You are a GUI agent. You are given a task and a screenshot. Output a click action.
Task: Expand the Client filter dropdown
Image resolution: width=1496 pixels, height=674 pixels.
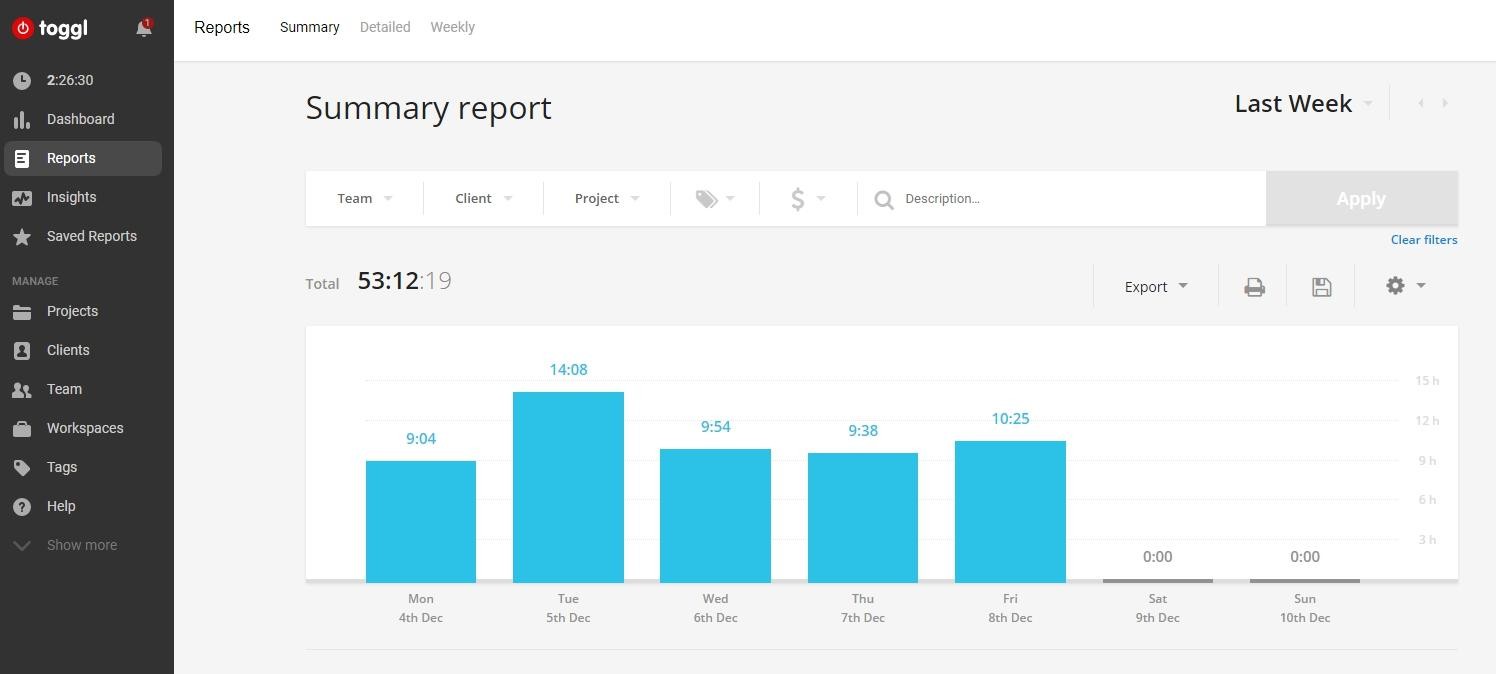pyautogui.click(x=483, y=199)
